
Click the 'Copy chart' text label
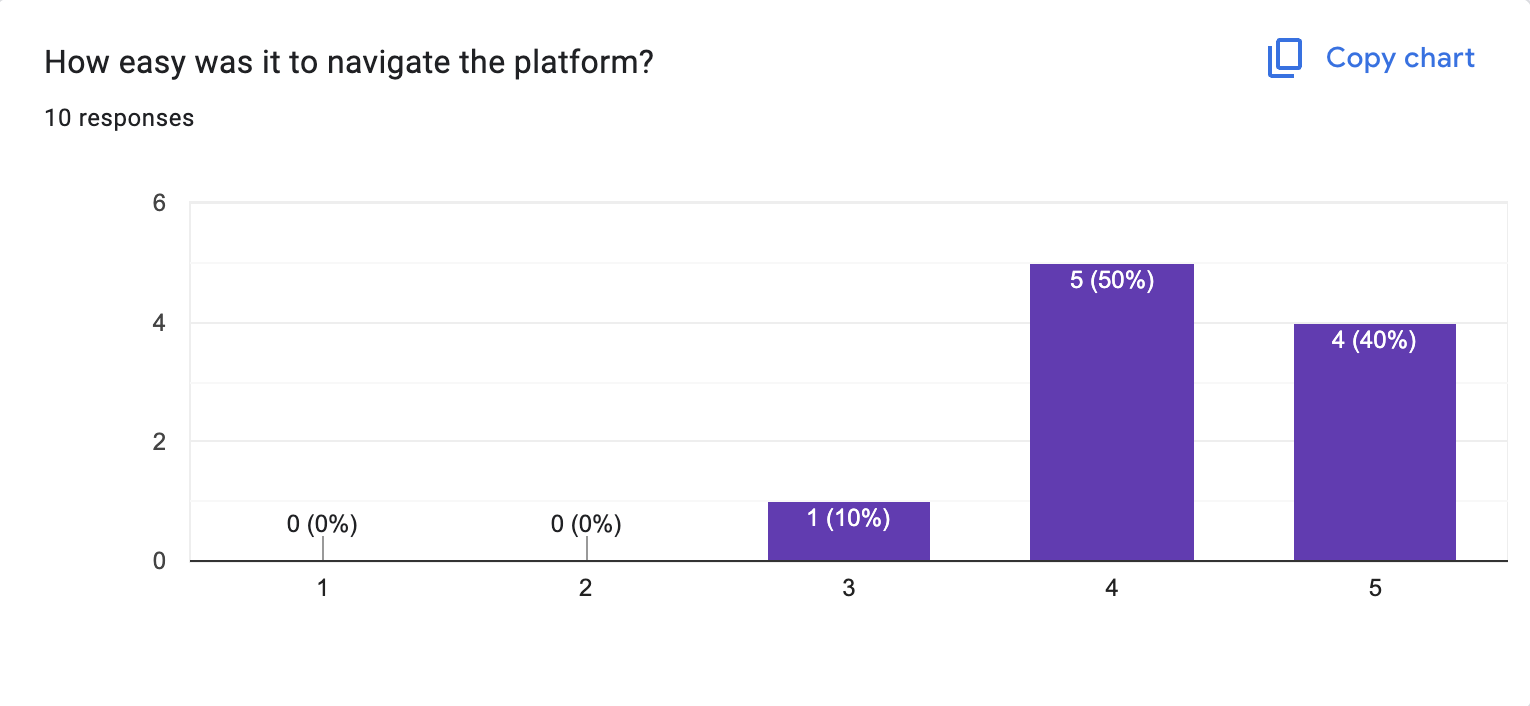point(1400,58)
